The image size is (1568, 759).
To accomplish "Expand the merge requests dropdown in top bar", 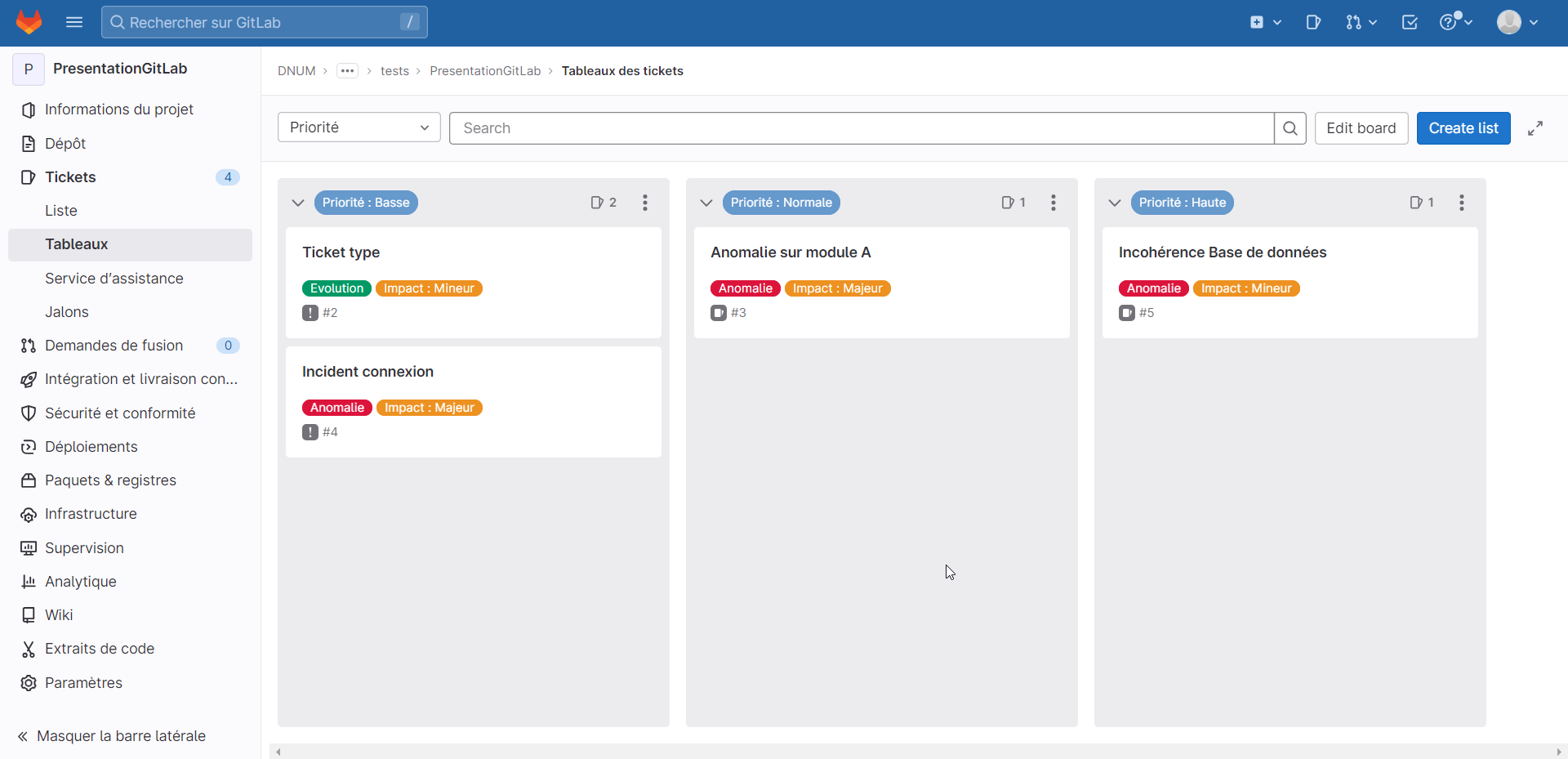I will point(1361,22).
